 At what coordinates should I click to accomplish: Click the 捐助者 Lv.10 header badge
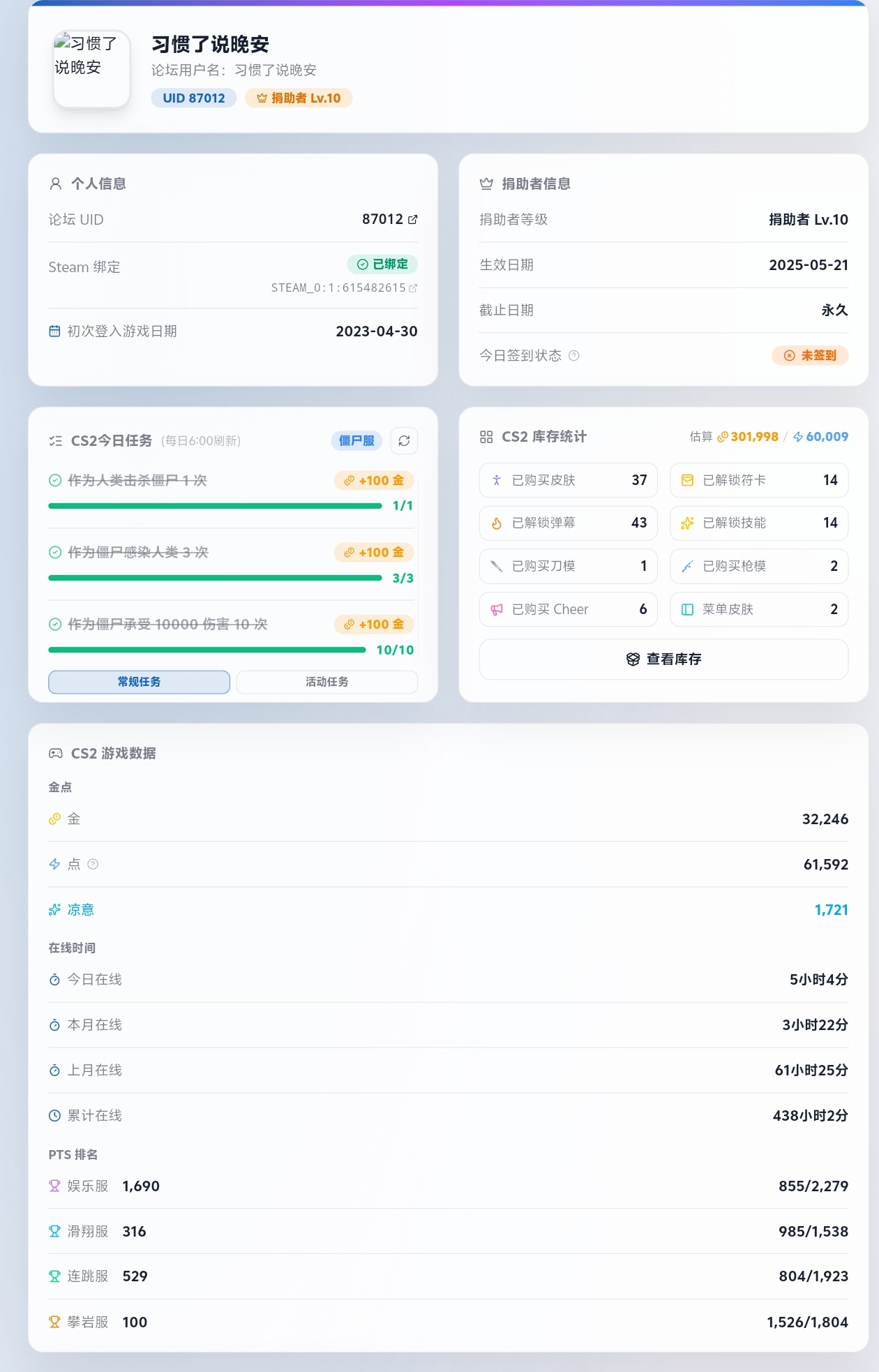point(299,98)
